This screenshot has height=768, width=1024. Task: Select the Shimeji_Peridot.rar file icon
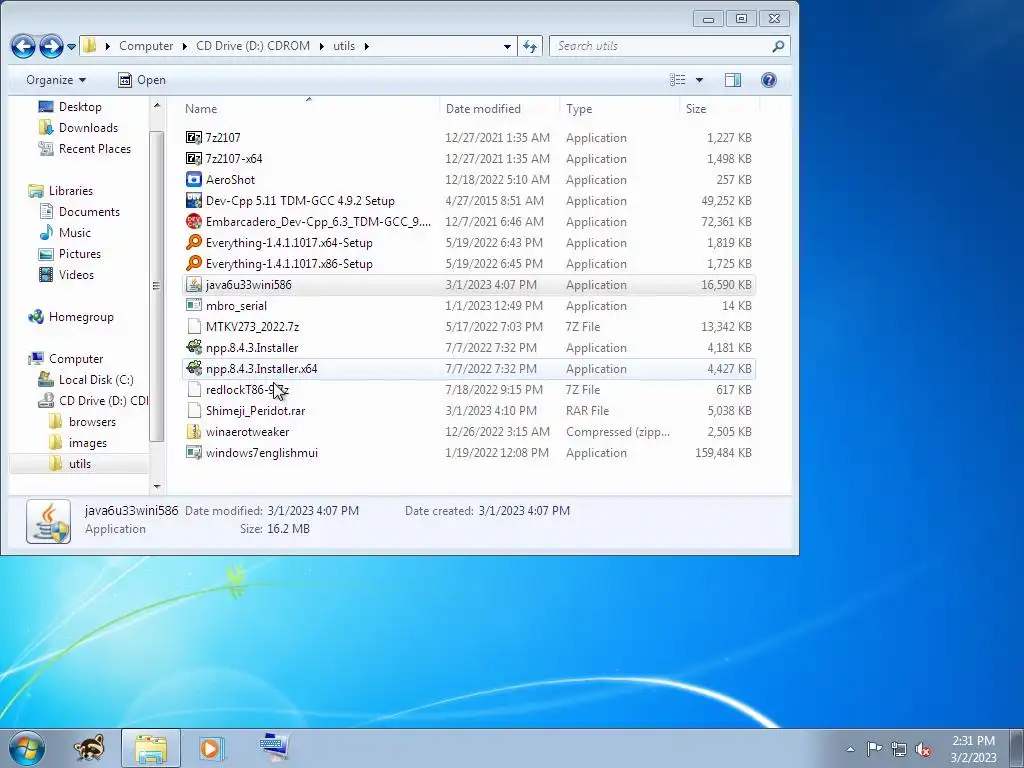coord(193,410)
